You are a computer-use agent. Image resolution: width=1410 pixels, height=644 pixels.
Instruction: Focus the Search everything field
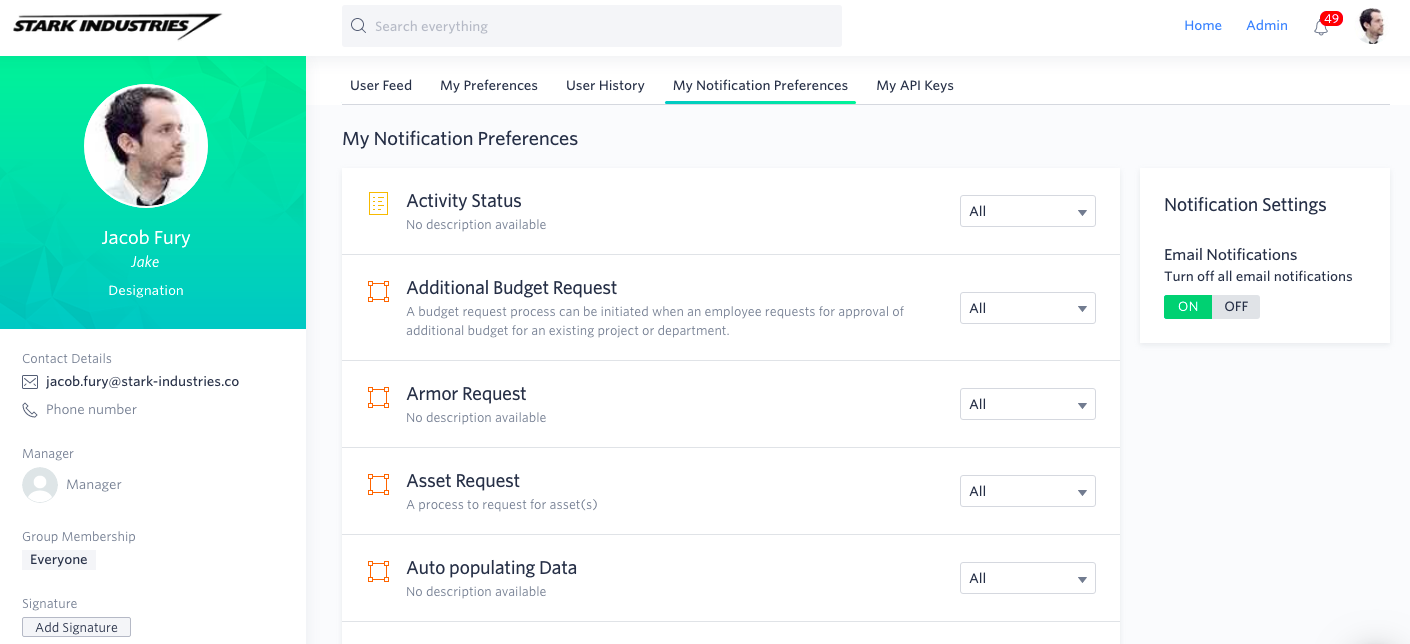pos(592,26)
